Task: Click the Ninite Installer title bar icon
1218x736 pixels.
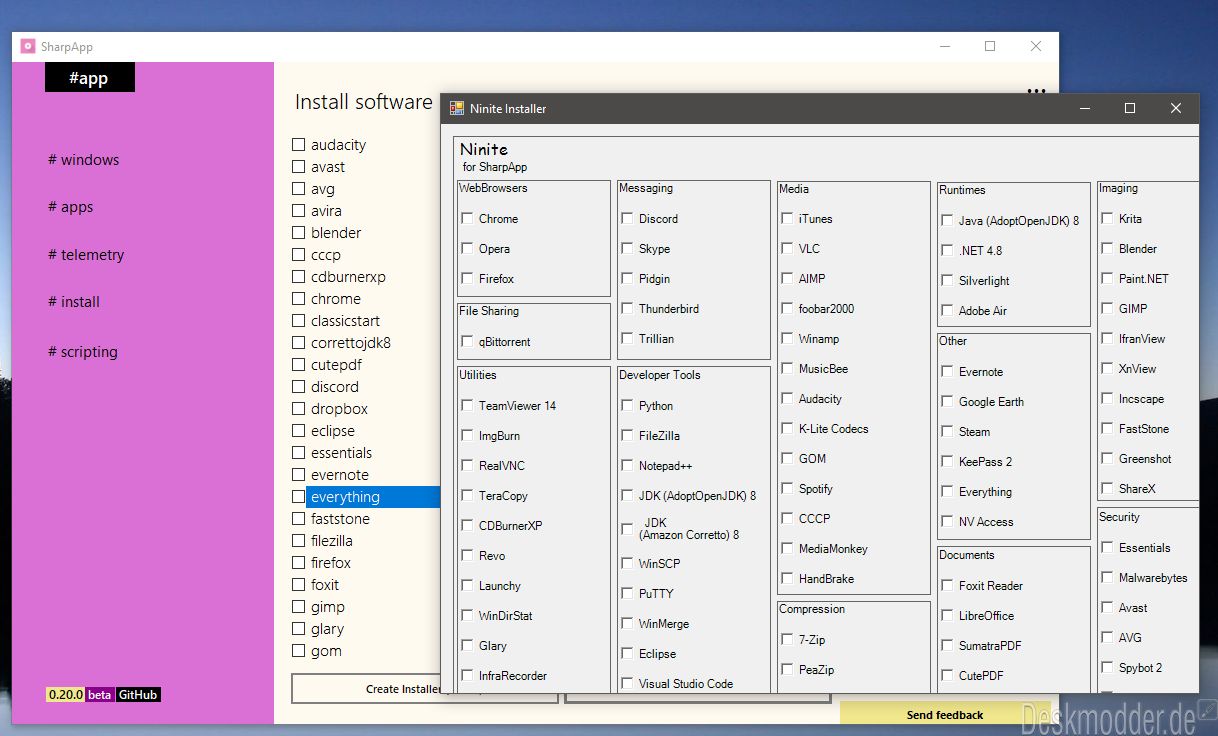Action: [456, 108]
